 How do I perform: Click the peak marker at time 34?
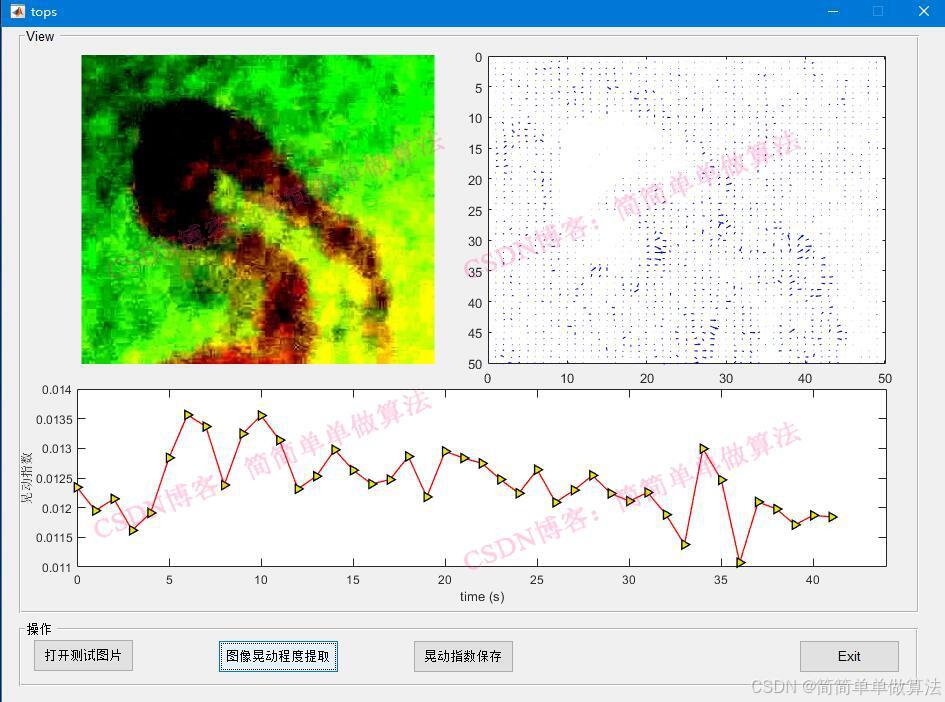tap(703, 448)
